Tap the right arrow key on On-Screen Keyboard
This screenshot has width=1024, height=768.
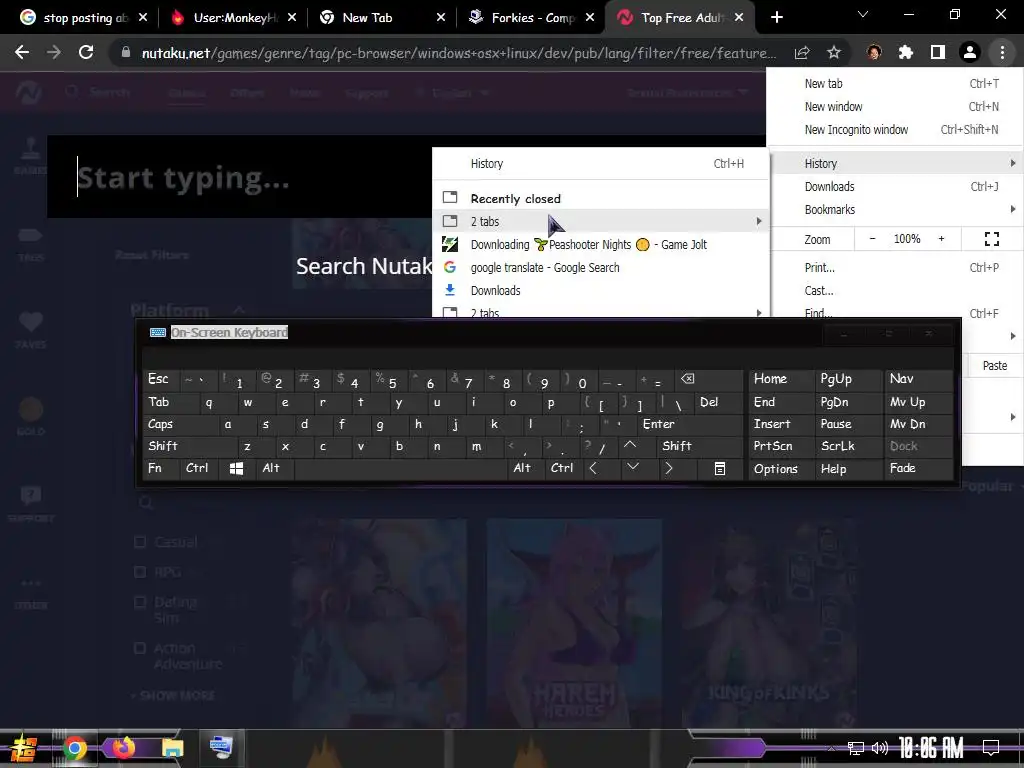pyautogui.click(x=668, y=468)
